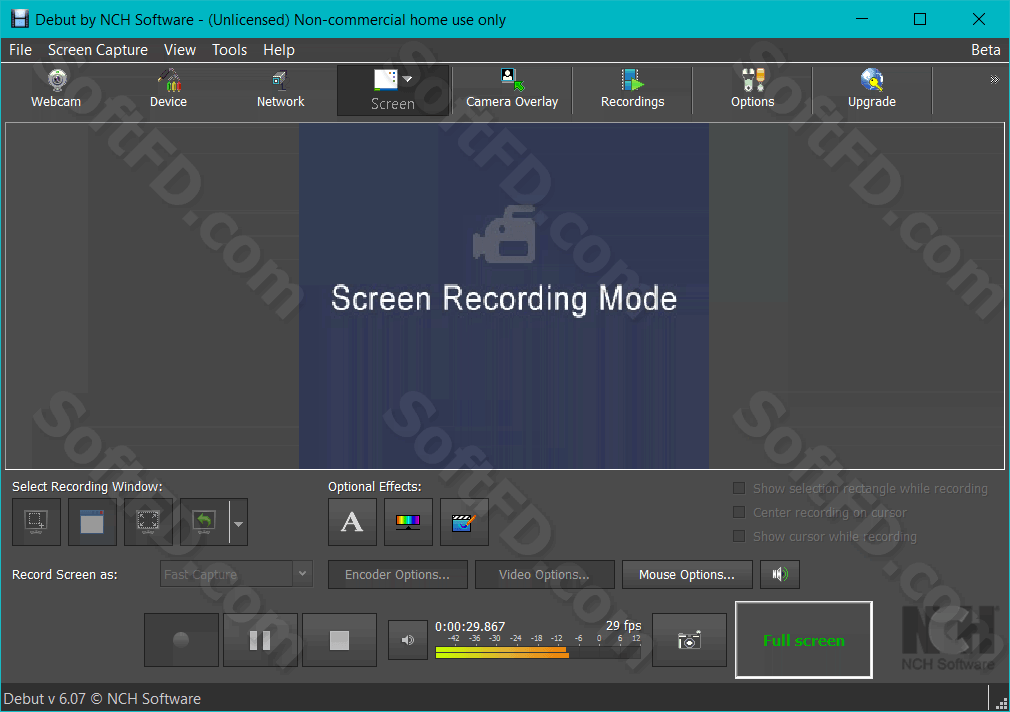Open the Recordings list

point(633,90)
